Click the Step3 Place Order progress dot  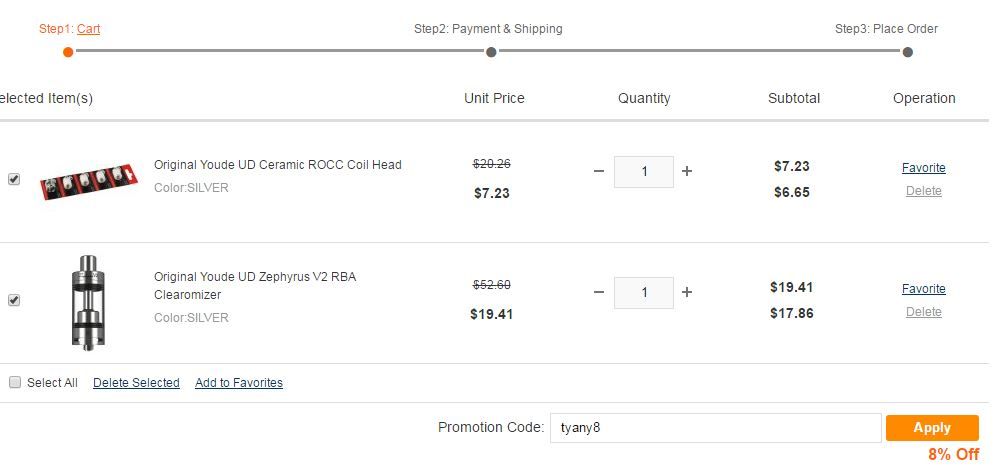click(x=907, y=52)
